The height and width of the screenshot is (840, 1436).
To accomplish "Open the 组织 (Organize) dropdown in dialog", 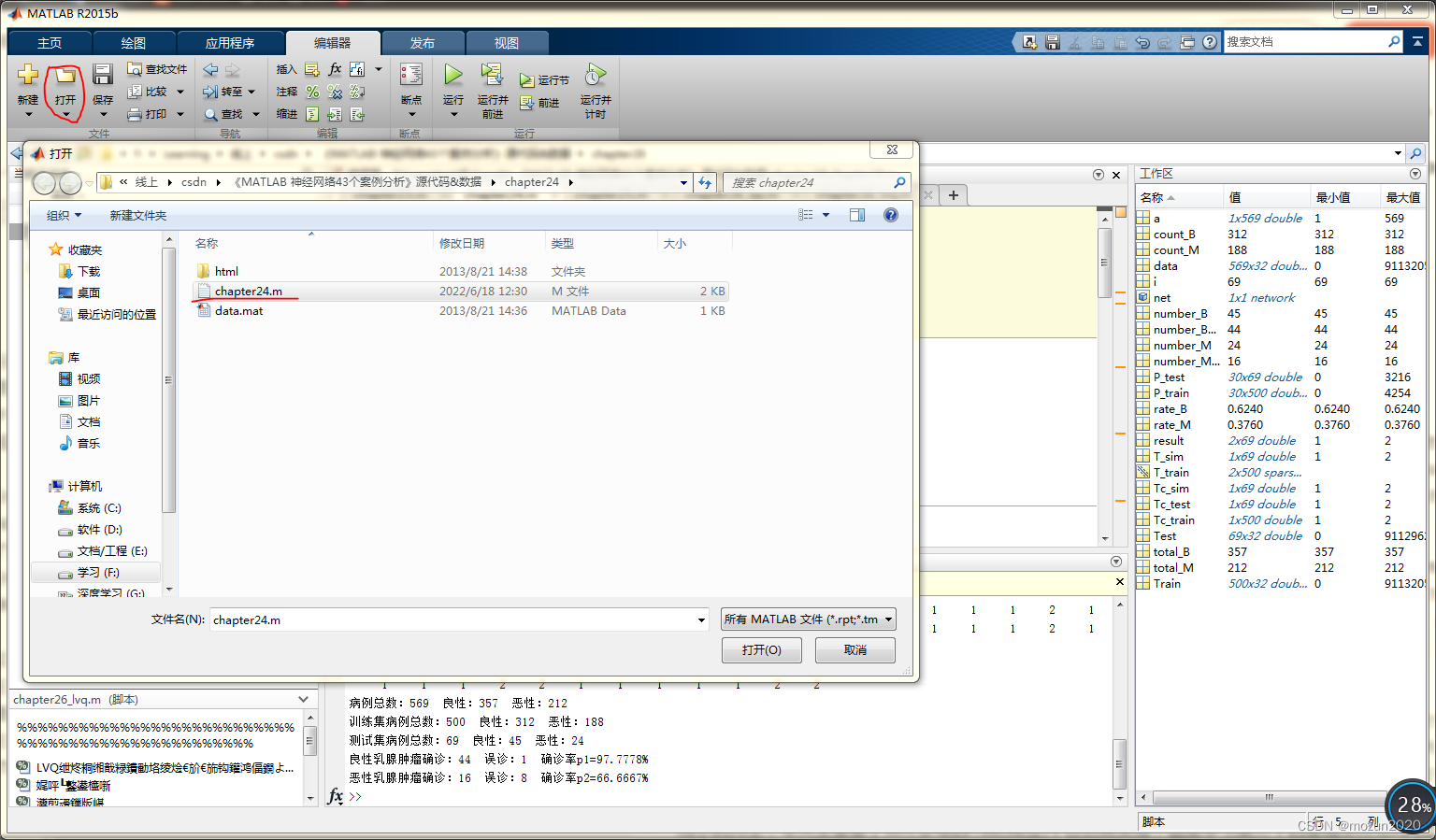I will pos(64,216).
